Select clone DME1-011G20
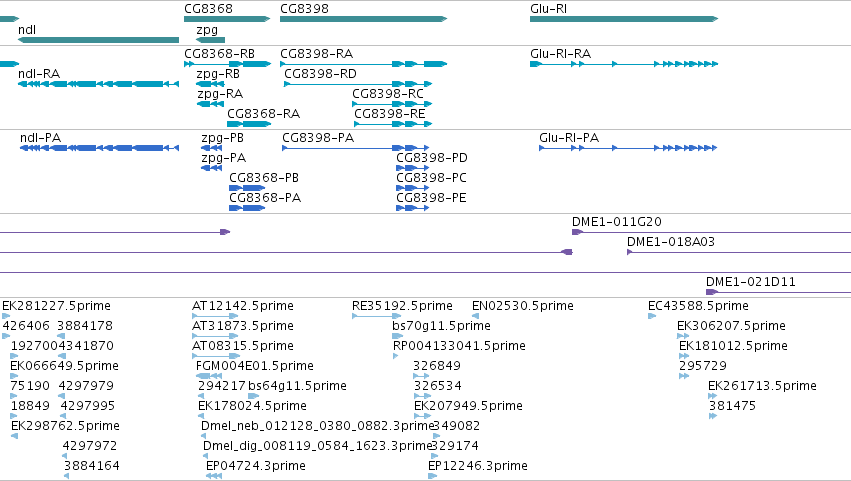Image resolution: width=851 pixels, height=481 pixels. pos(617,222)
